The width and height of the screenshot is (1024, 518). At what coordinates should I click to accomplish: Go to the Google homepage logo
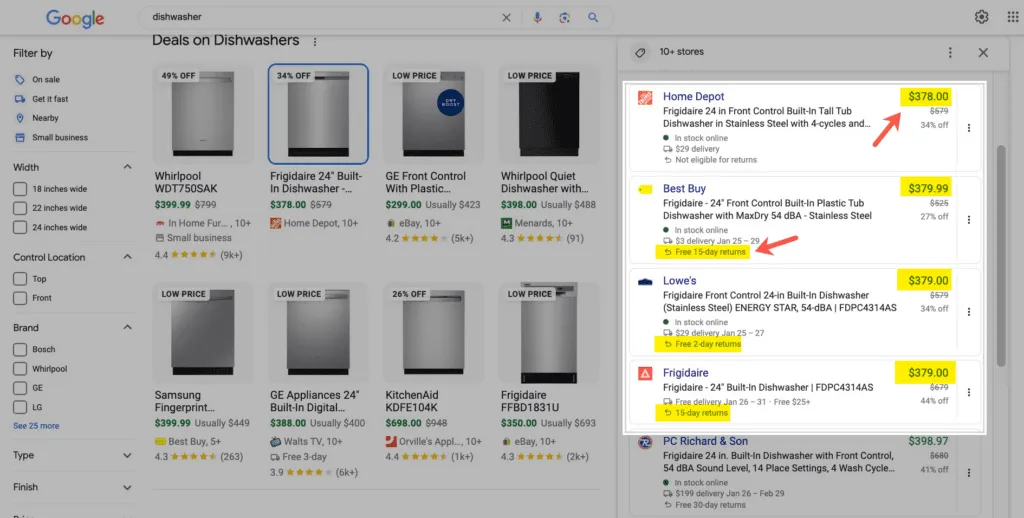click(74, 19)
